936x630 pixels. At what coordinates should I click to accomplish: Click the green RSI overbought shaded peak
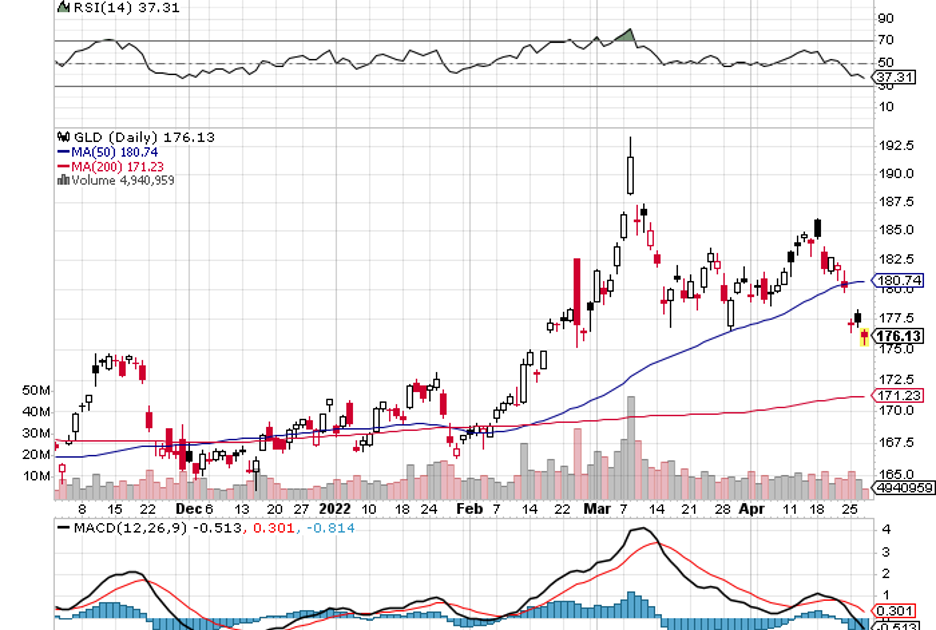[x=626, y=36]
